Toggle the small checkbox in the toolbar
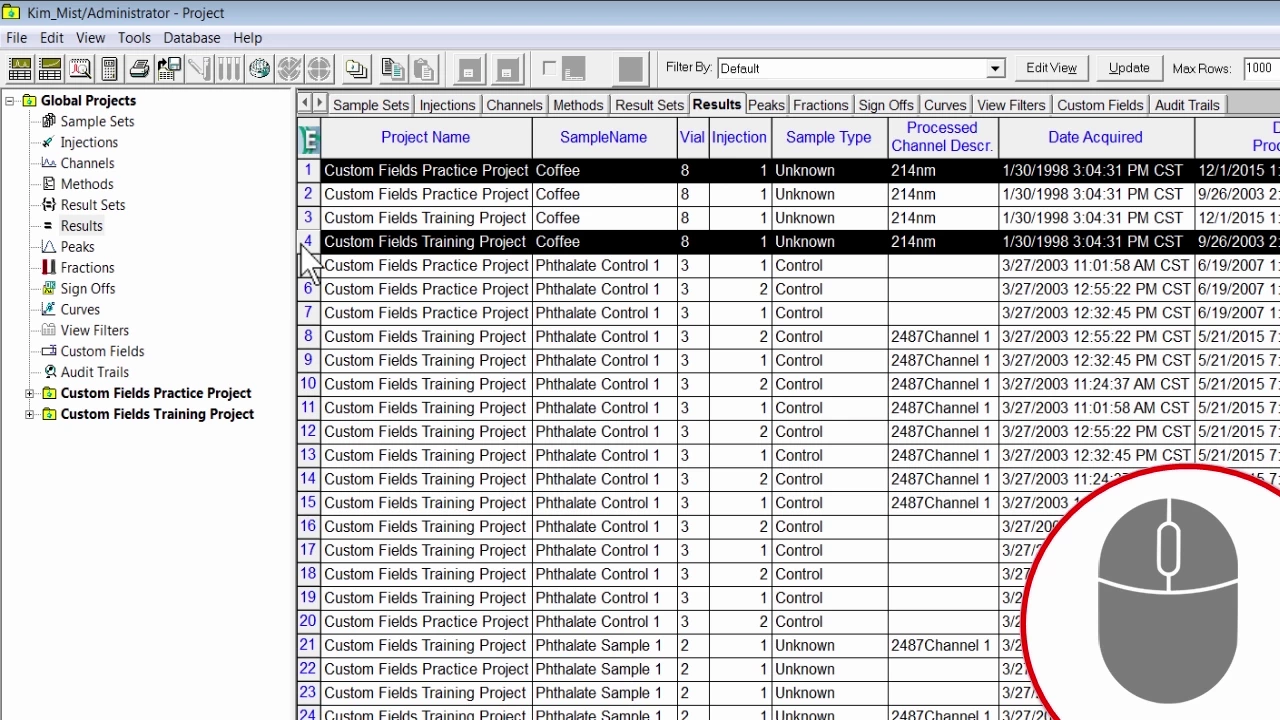Screen dimensions: 1280x720 pos(549,68)
